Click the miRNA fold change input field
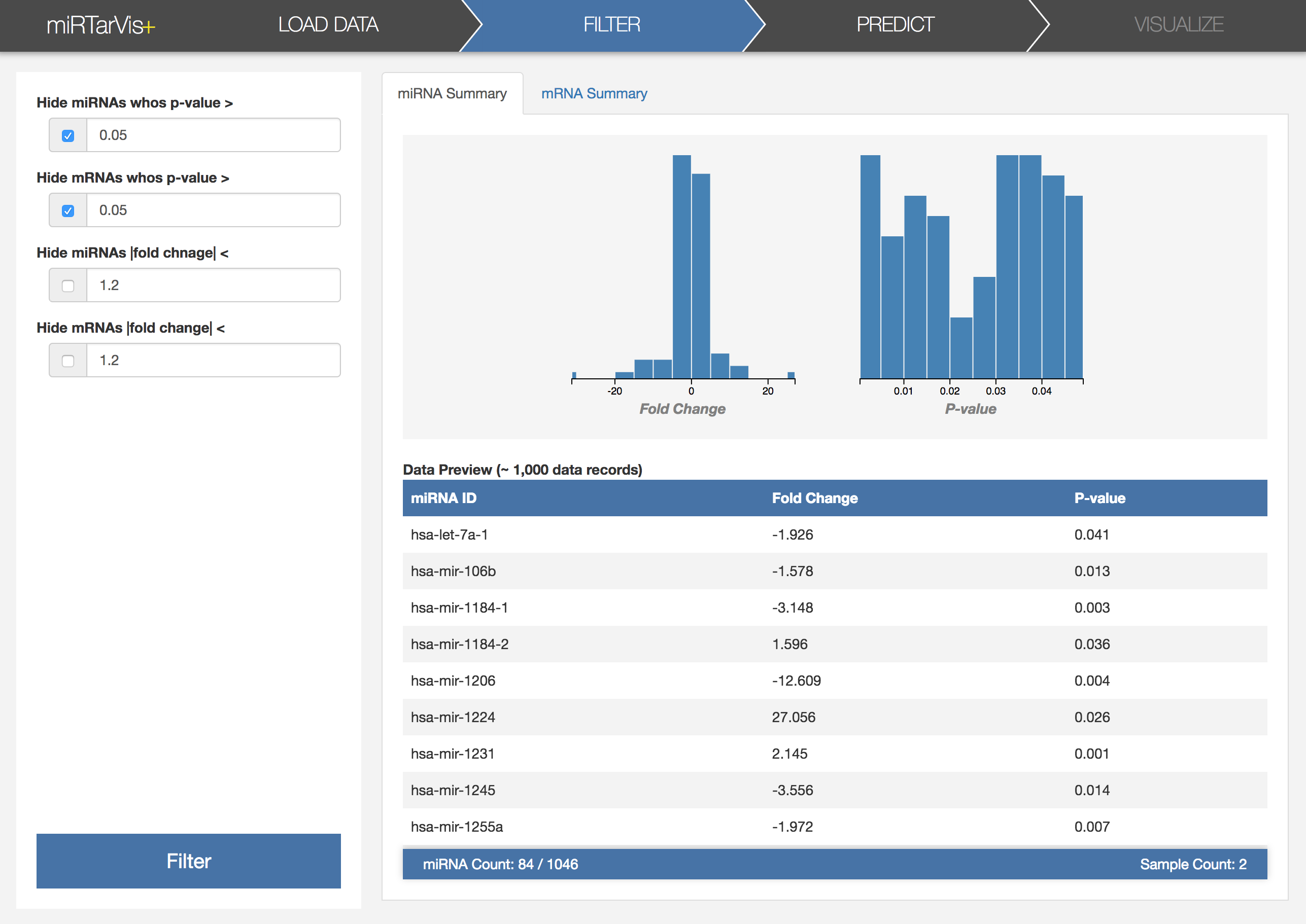The height and width of the screenshot is (924, 1306). click(214, 285)
